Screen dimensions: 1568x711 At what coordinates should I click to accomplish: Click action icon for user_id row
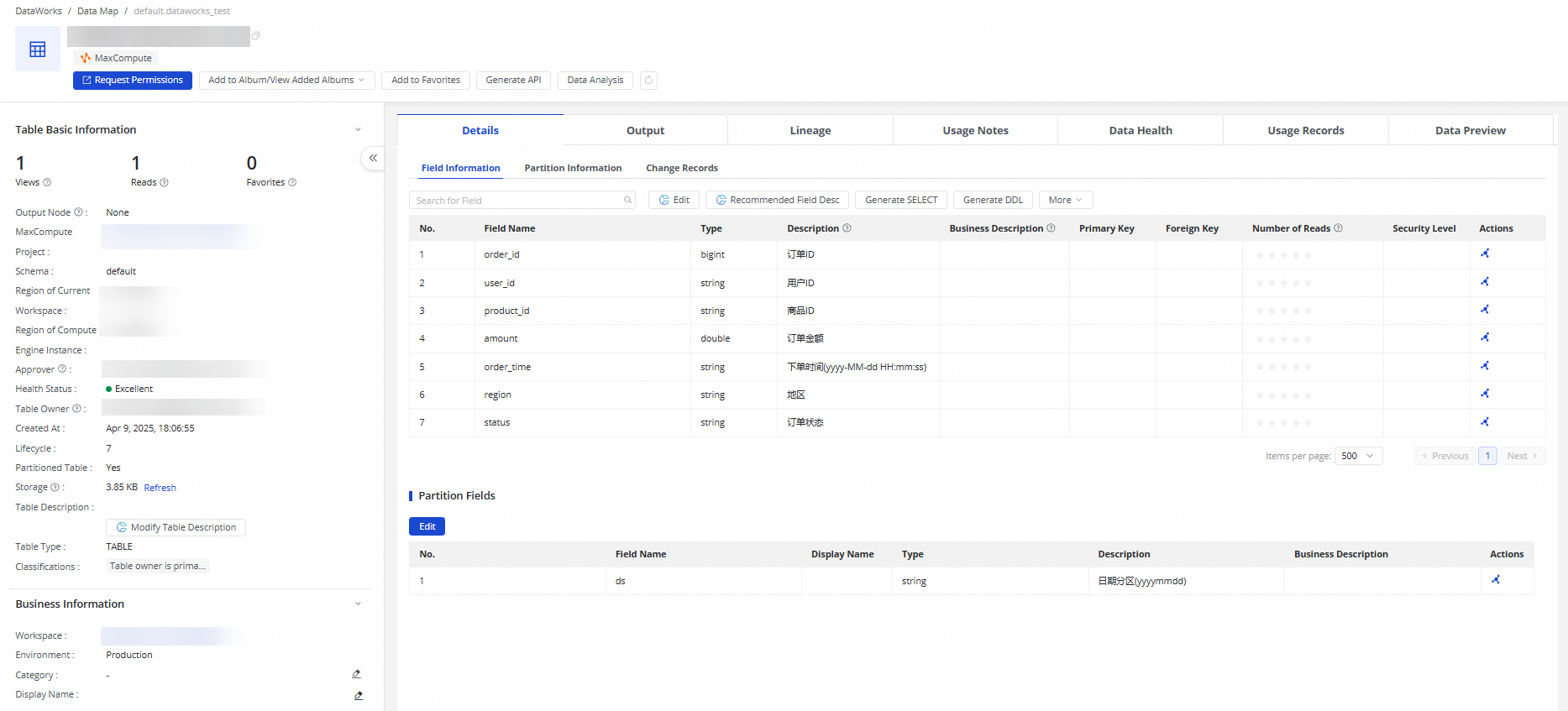(1485, 282)
